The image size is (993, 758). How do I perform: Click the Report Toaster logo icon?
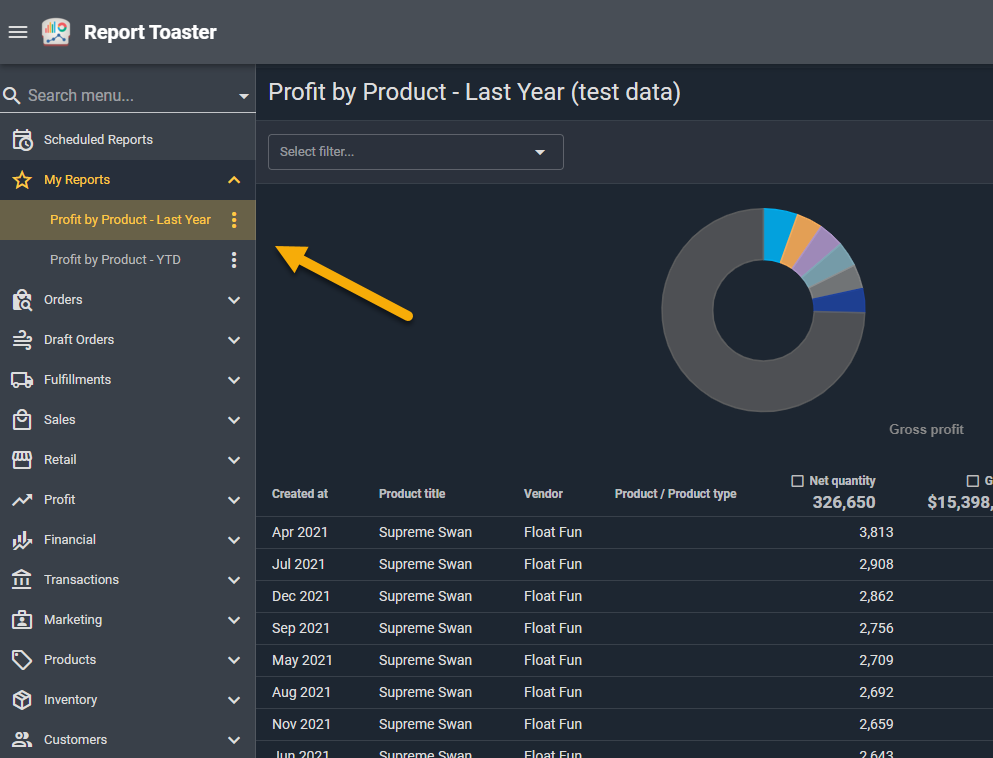(56, 32)
